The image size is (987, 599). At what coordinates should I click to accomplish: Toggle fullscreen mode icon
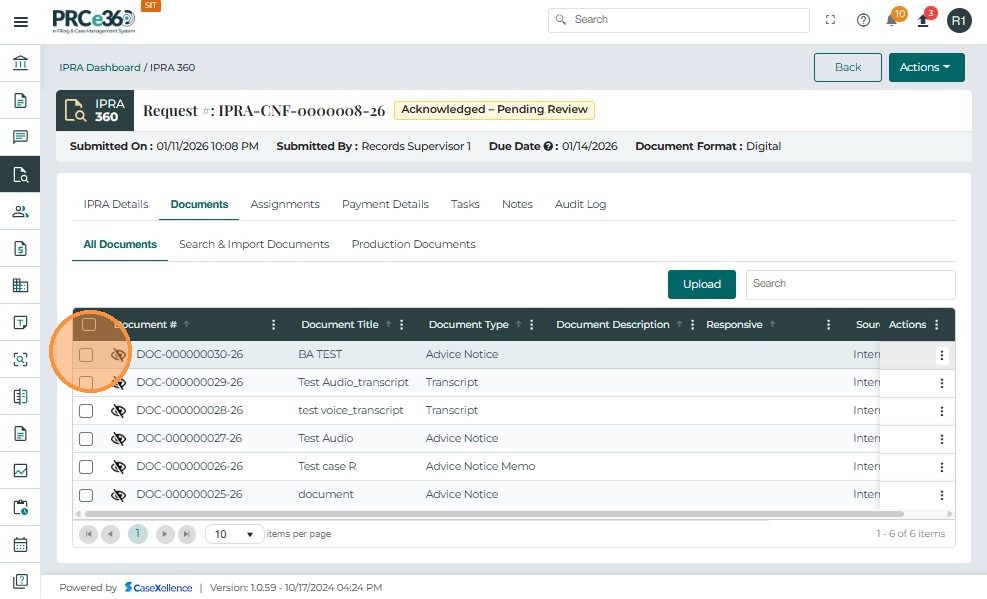(830, 20)
